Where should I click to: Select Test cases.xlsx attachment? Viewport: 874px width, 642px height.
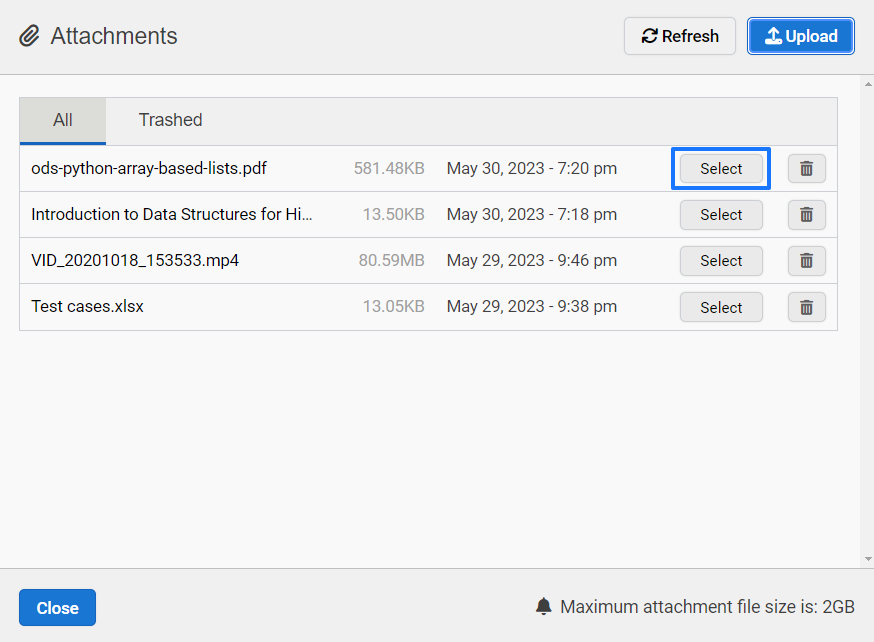[721, 307]
